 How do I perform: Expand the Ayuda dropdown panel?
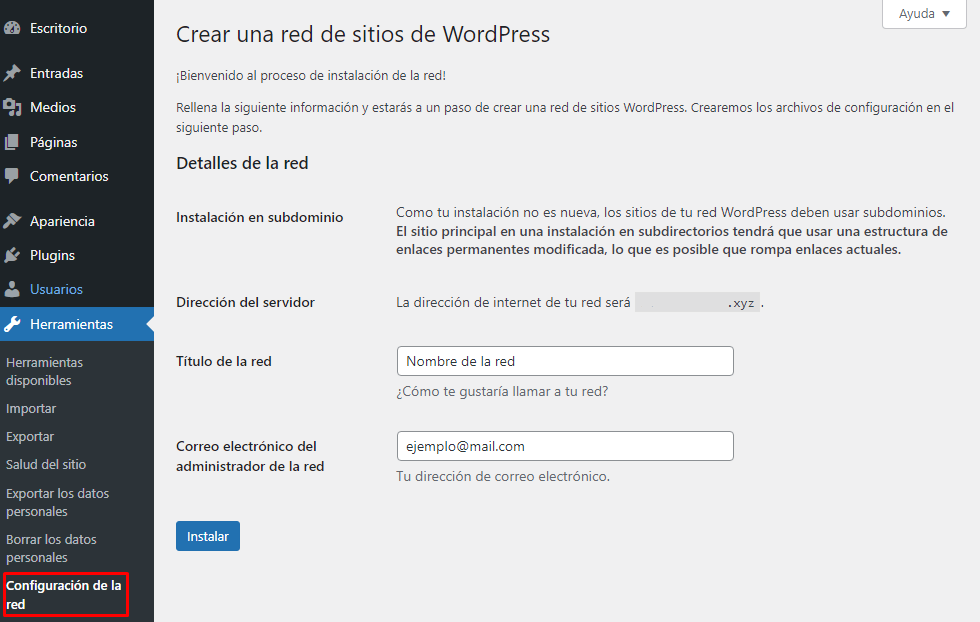922,14
